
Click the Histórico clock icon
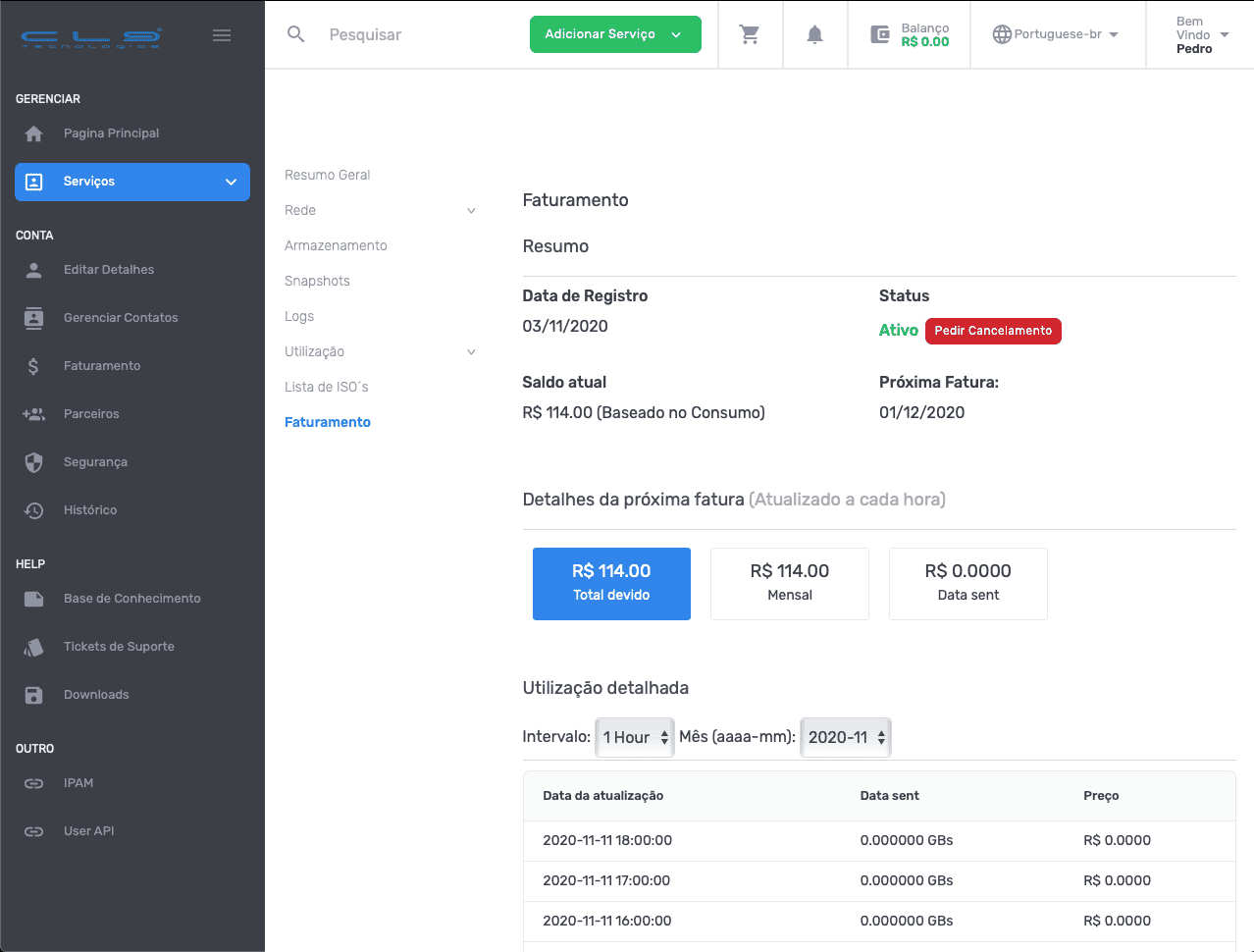click(34, 510)
